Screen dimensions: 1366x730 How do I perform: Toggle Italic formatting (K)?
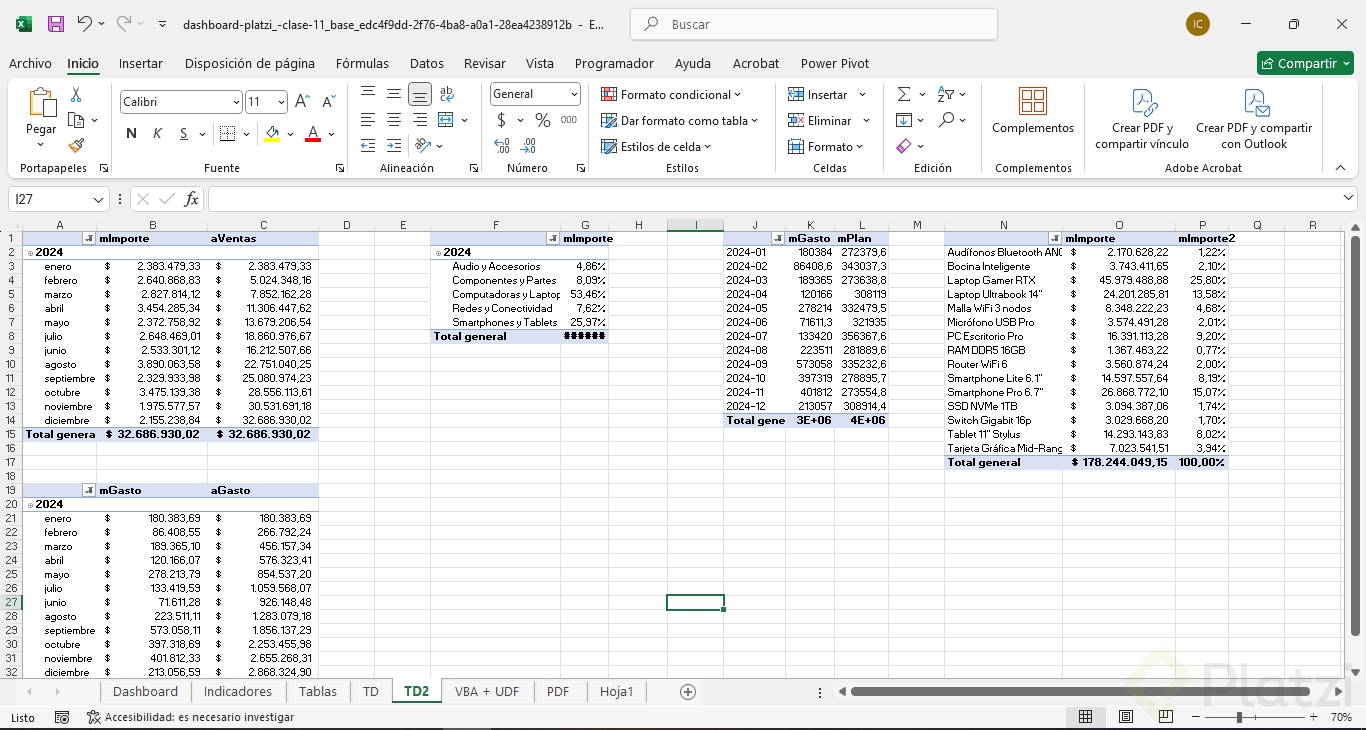tap(157, 134)
